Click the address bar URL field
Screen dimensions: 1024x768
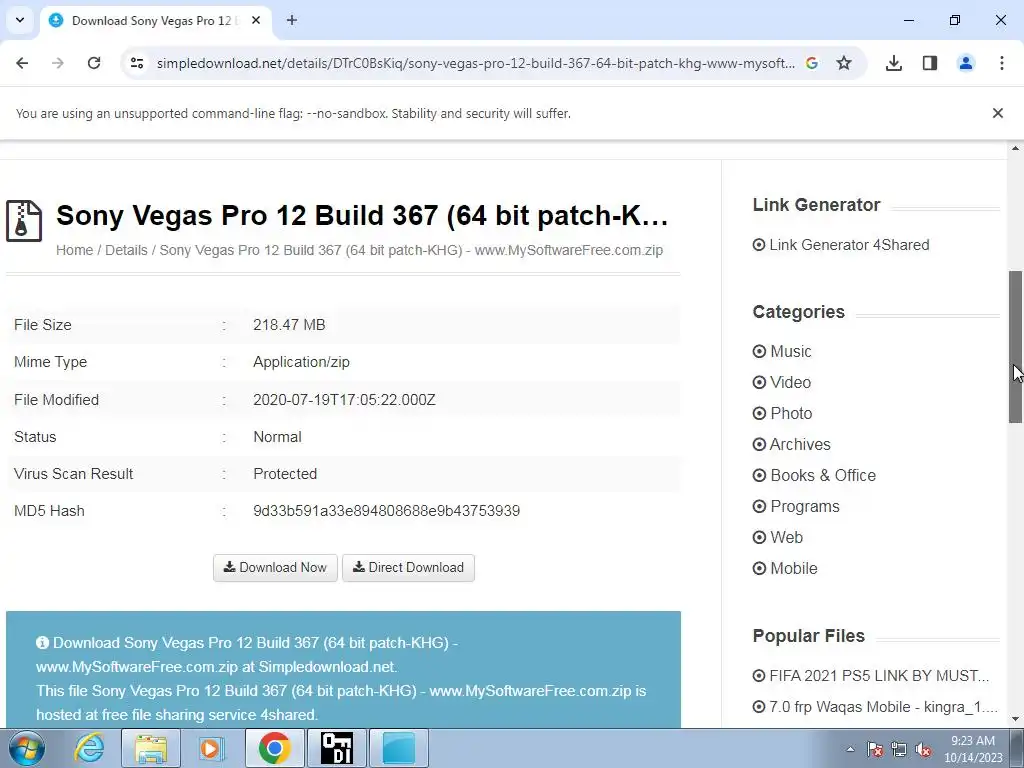pos(475,63)
